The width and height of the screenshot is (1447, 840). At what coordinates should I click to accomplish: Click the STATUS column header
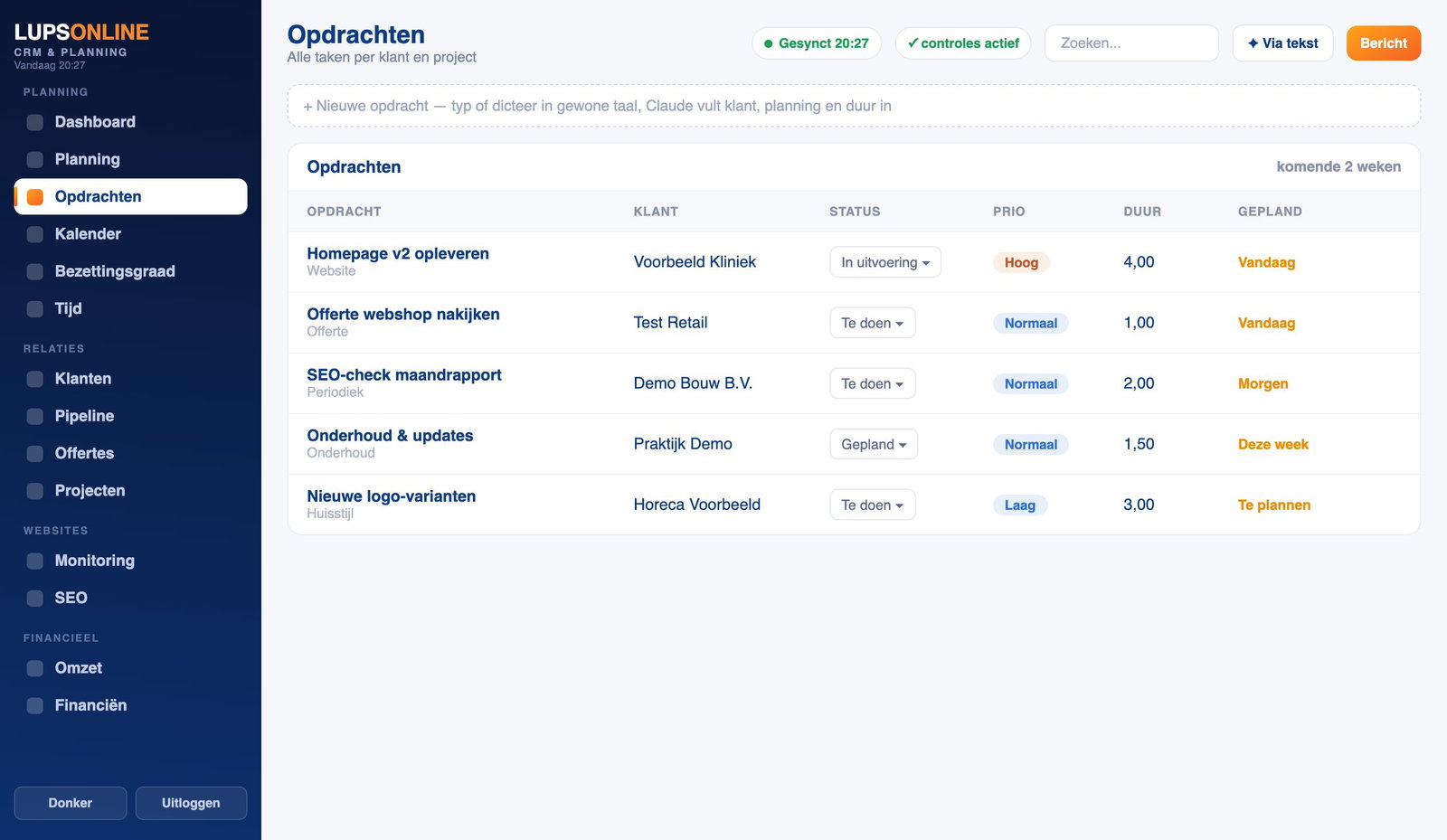click(855, 212)
